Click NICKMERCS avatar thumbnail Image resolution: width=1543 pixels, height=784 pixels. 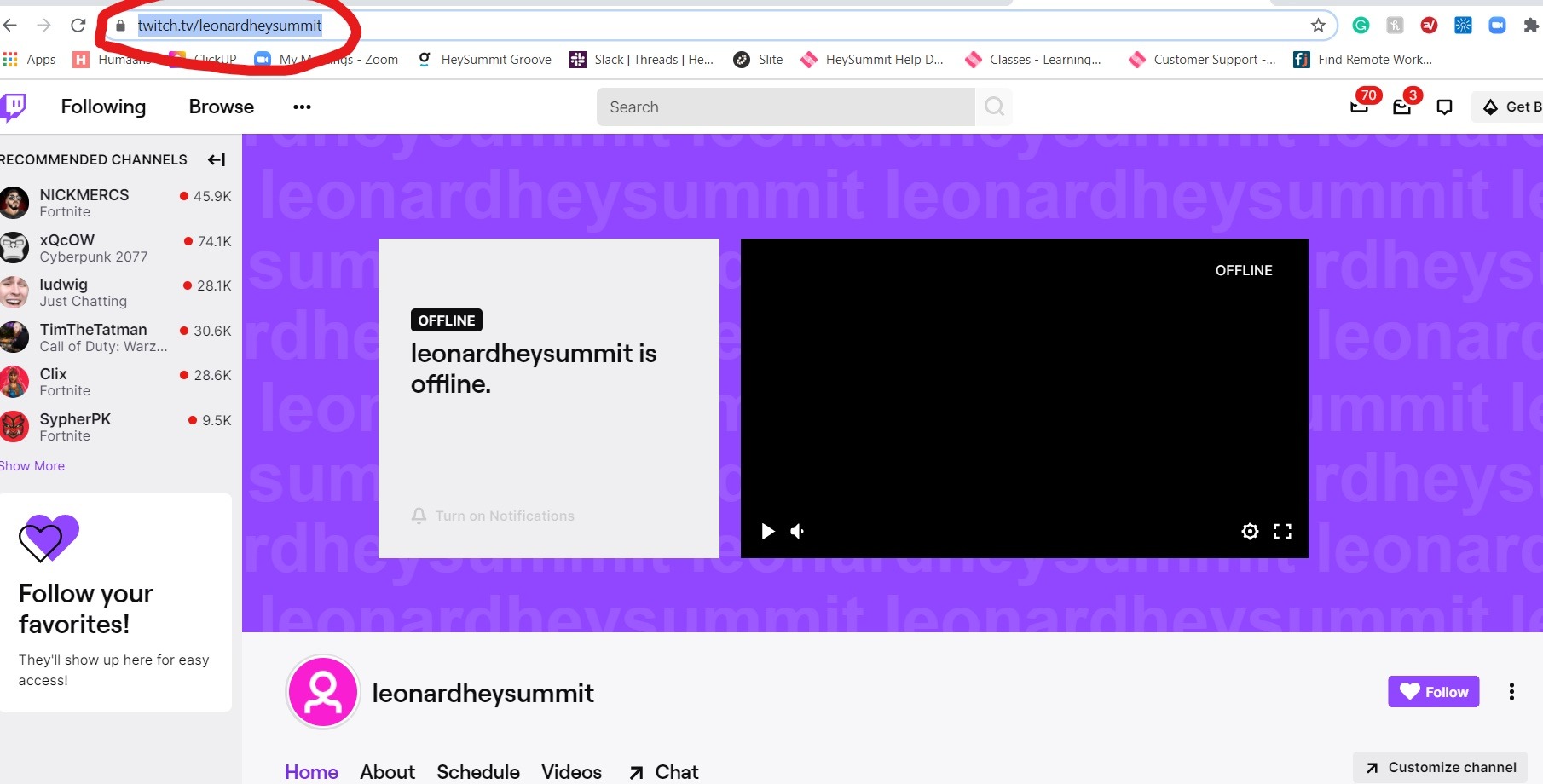coord(14,203)
